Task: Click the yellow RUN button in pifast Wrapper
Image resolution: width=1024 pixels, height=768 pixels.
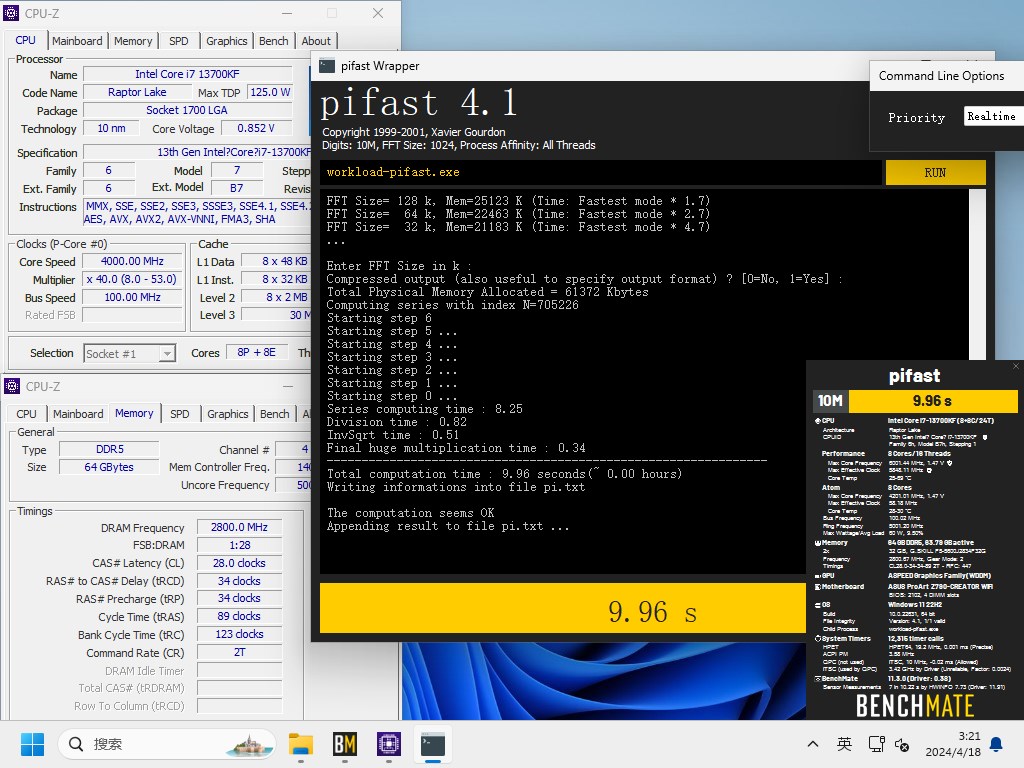Action: [x=935, y=172]
